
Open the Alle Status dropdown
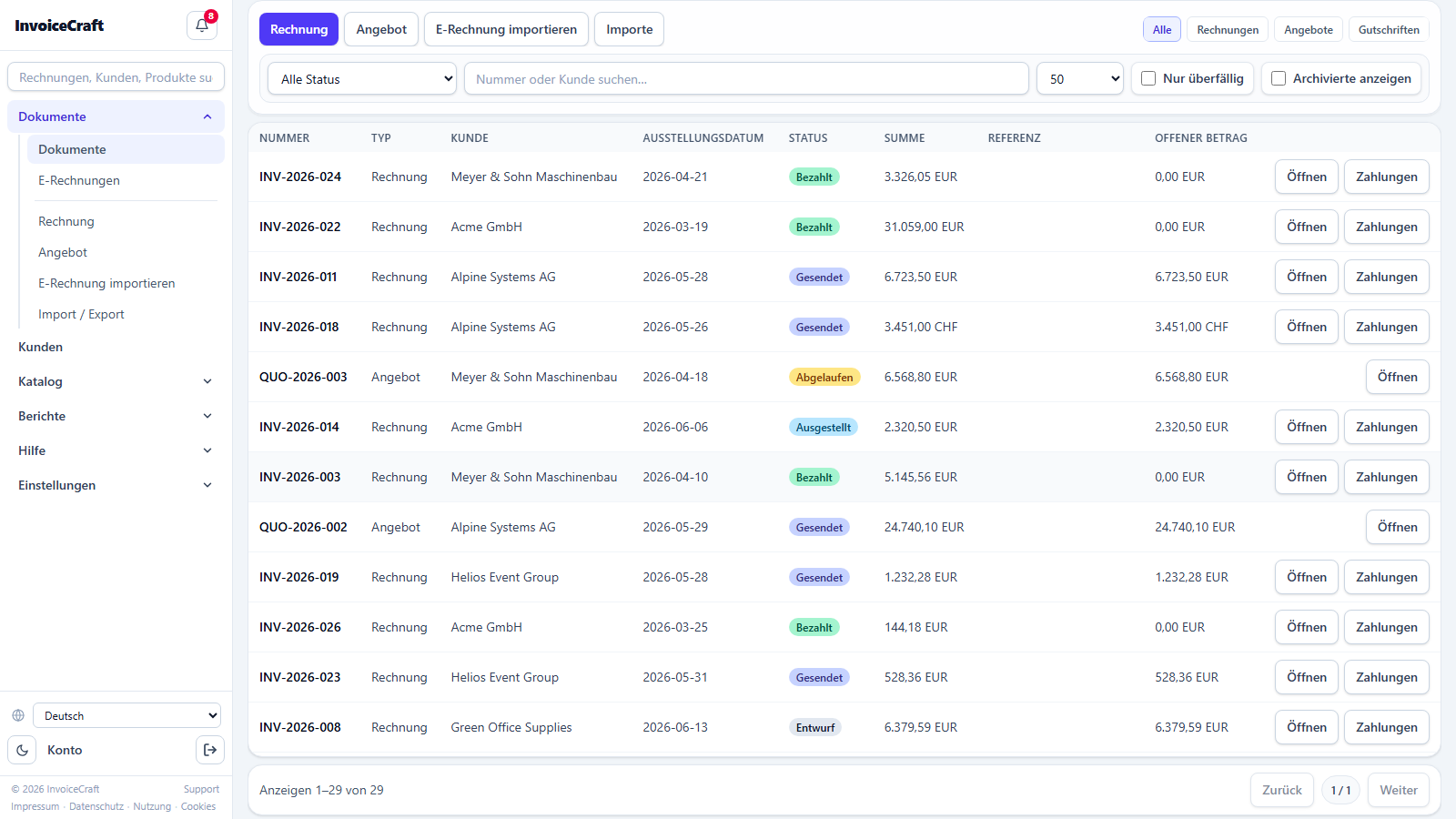(362, 78)
